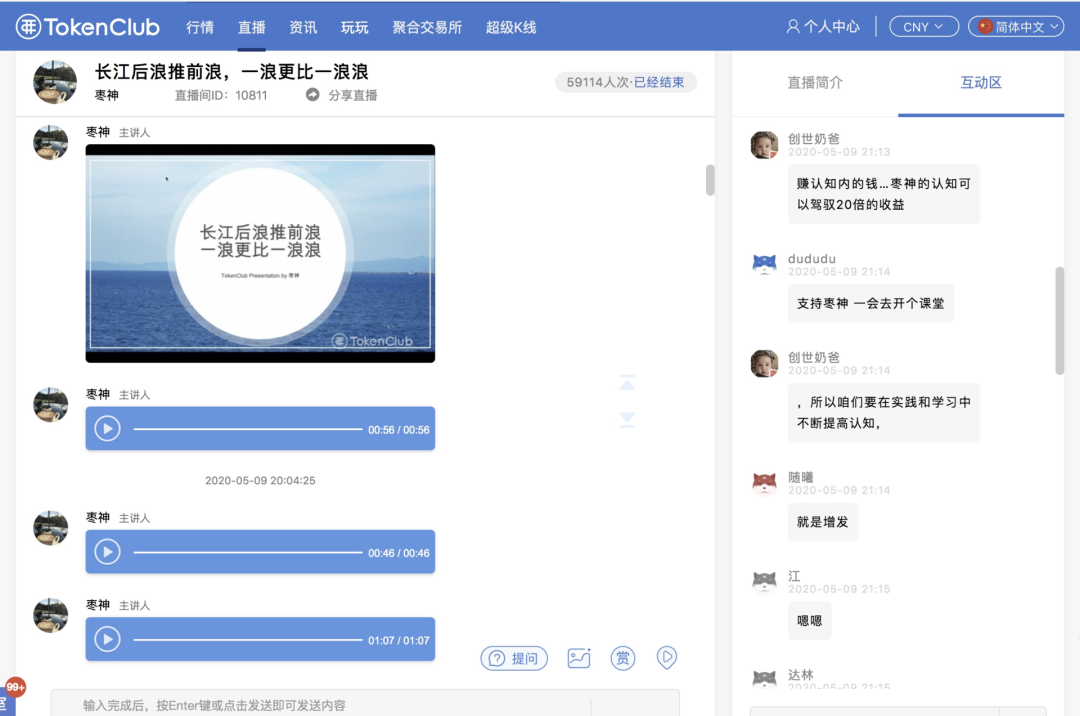Open 聚合交易所 page
Screen dimensions: 1080x716
coord(427,28)
